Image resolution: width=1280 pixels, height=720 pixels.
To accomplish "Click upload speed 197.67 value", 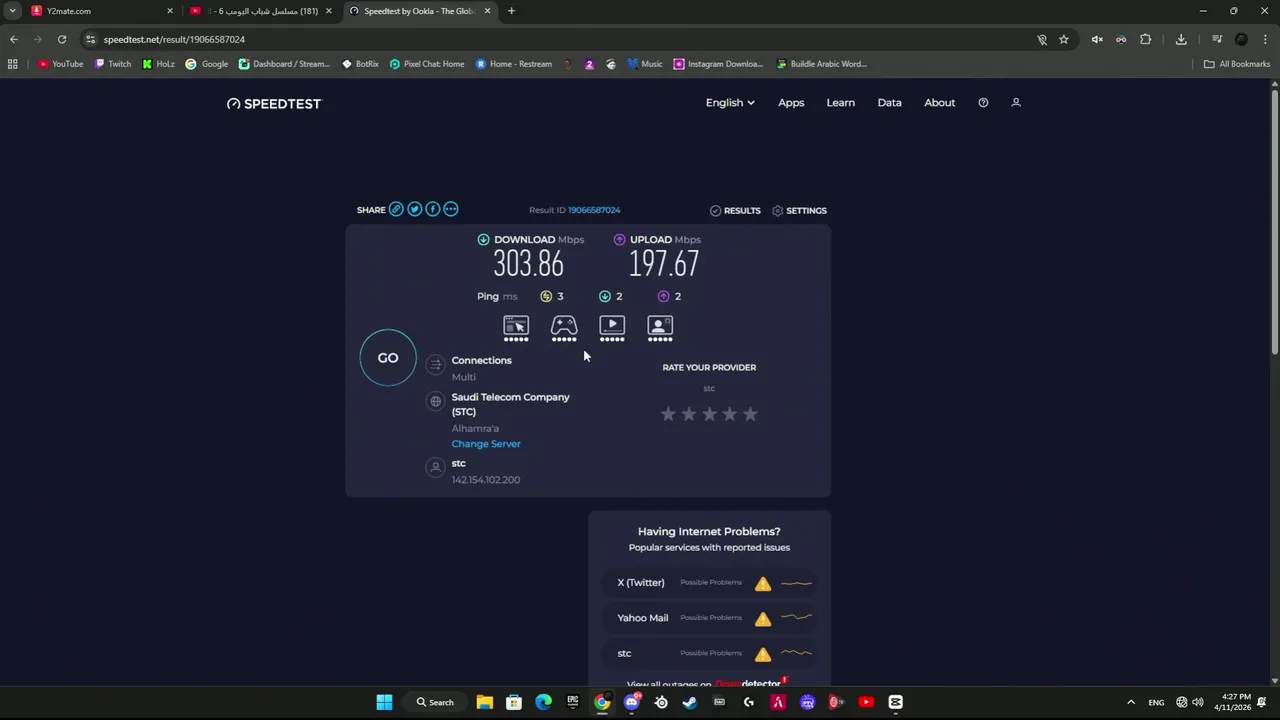I will coord(664,264).
